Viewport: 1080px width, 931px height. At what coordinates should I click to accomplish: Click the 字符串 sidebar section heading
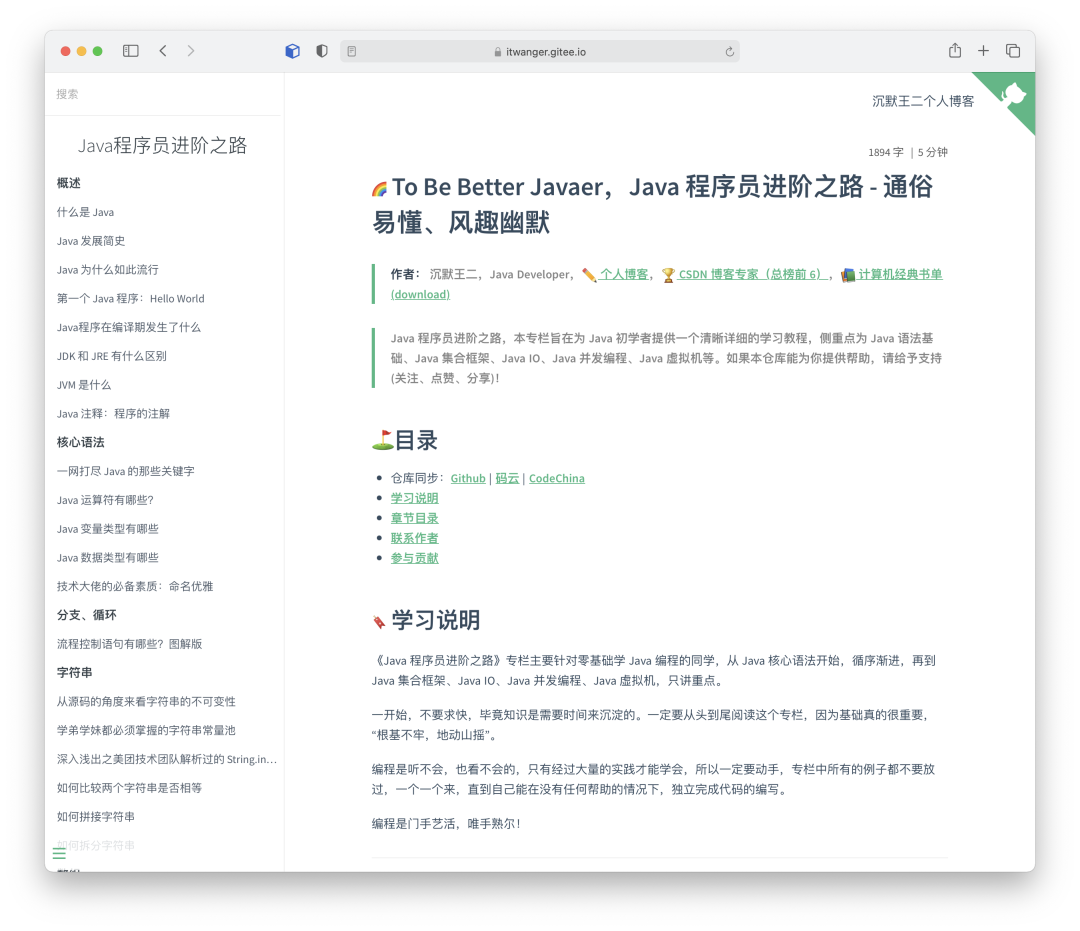(74, 673)
